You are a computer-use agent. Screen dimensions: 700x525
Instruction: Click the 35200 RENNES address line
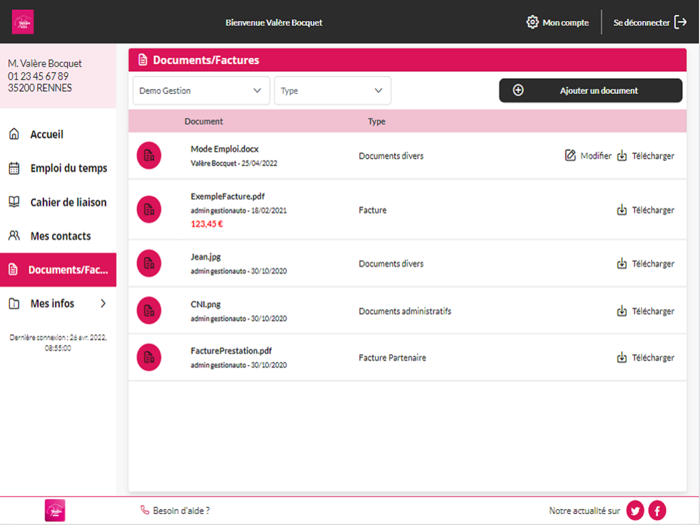(x=40, y=88)
